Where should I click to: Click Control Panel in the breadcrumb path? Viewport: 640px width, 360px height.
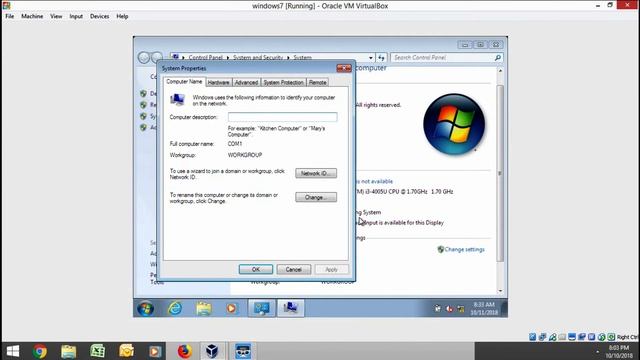[x=205, y=58]
